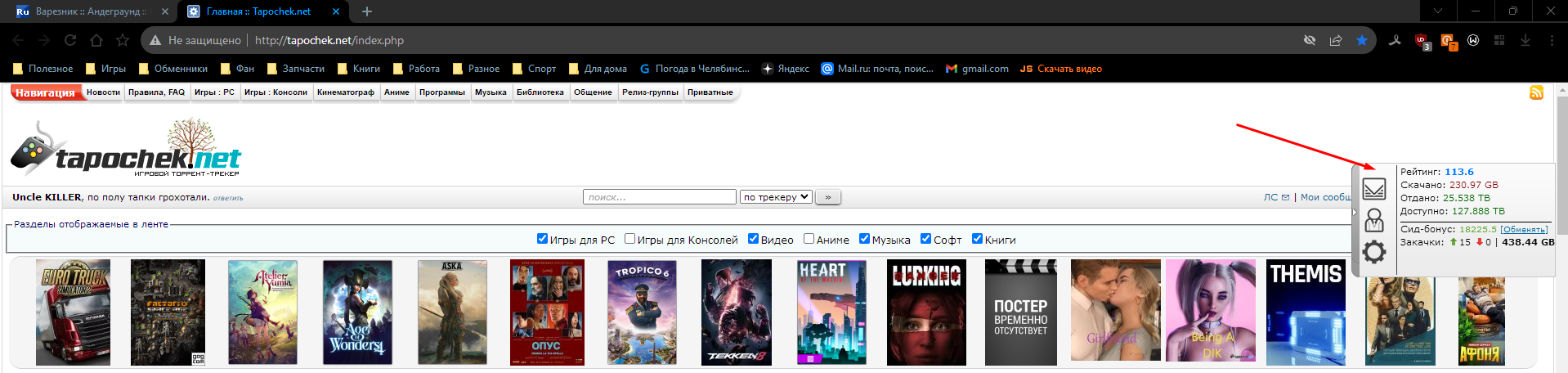Open the messages envelope icon in user panel

tap(1373, 189)
